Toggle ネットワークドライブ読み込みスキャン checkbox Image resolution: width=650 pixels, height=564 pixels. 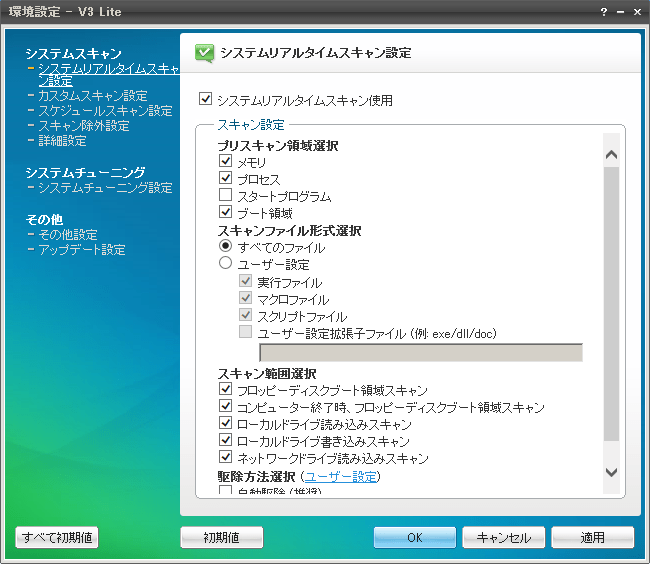tap(226, 457)
